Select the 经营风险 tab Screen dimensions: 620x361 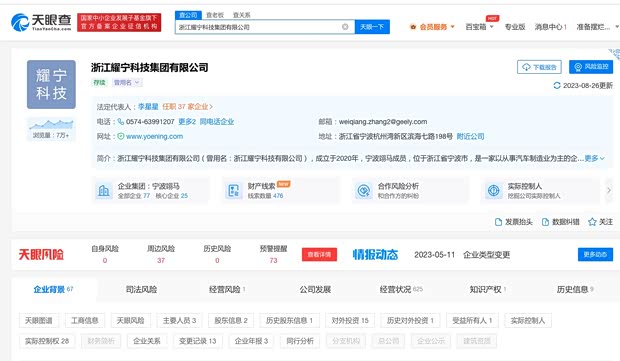pos(227,289)
